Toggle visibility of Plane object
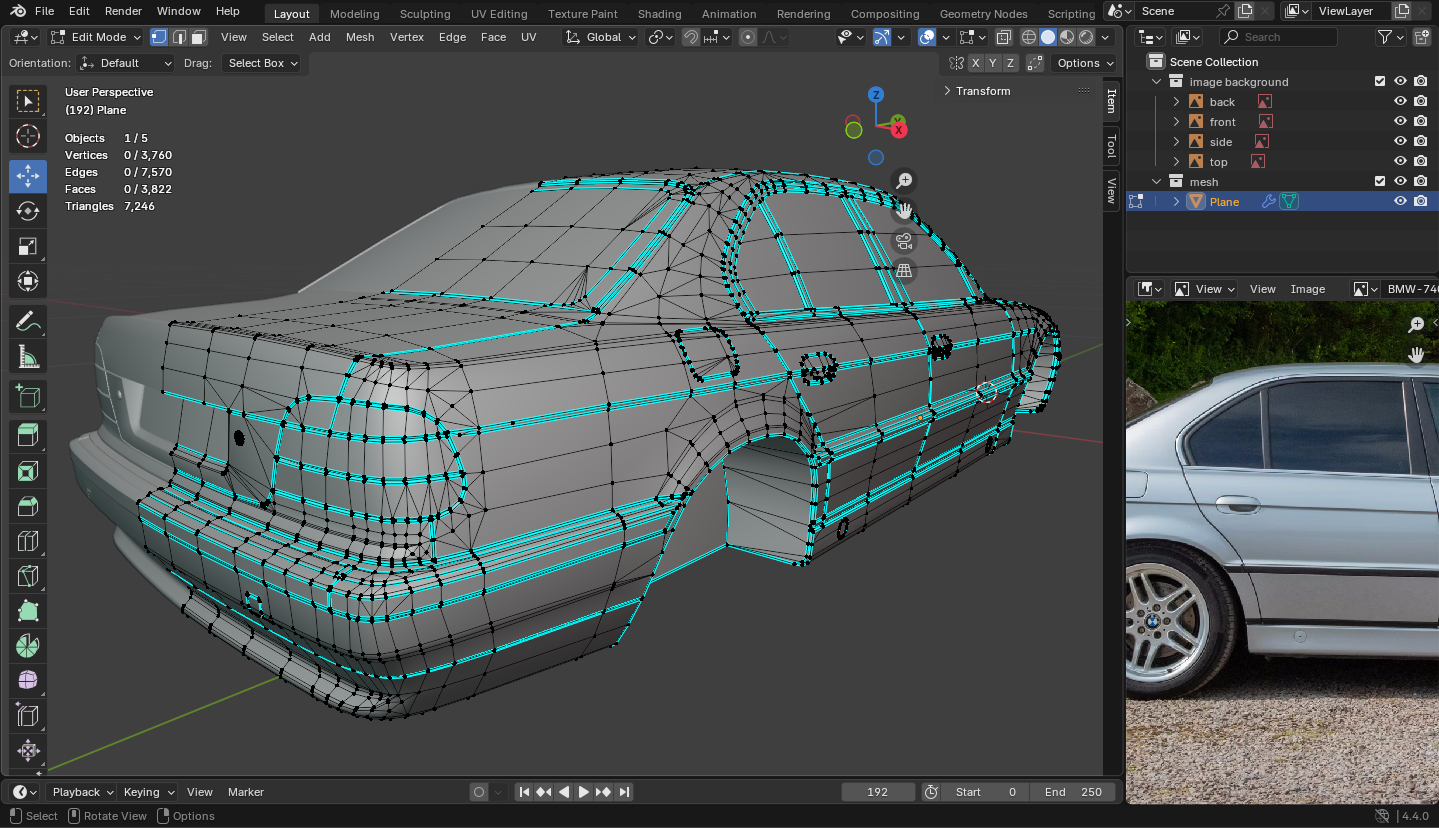 point(1400,201)
